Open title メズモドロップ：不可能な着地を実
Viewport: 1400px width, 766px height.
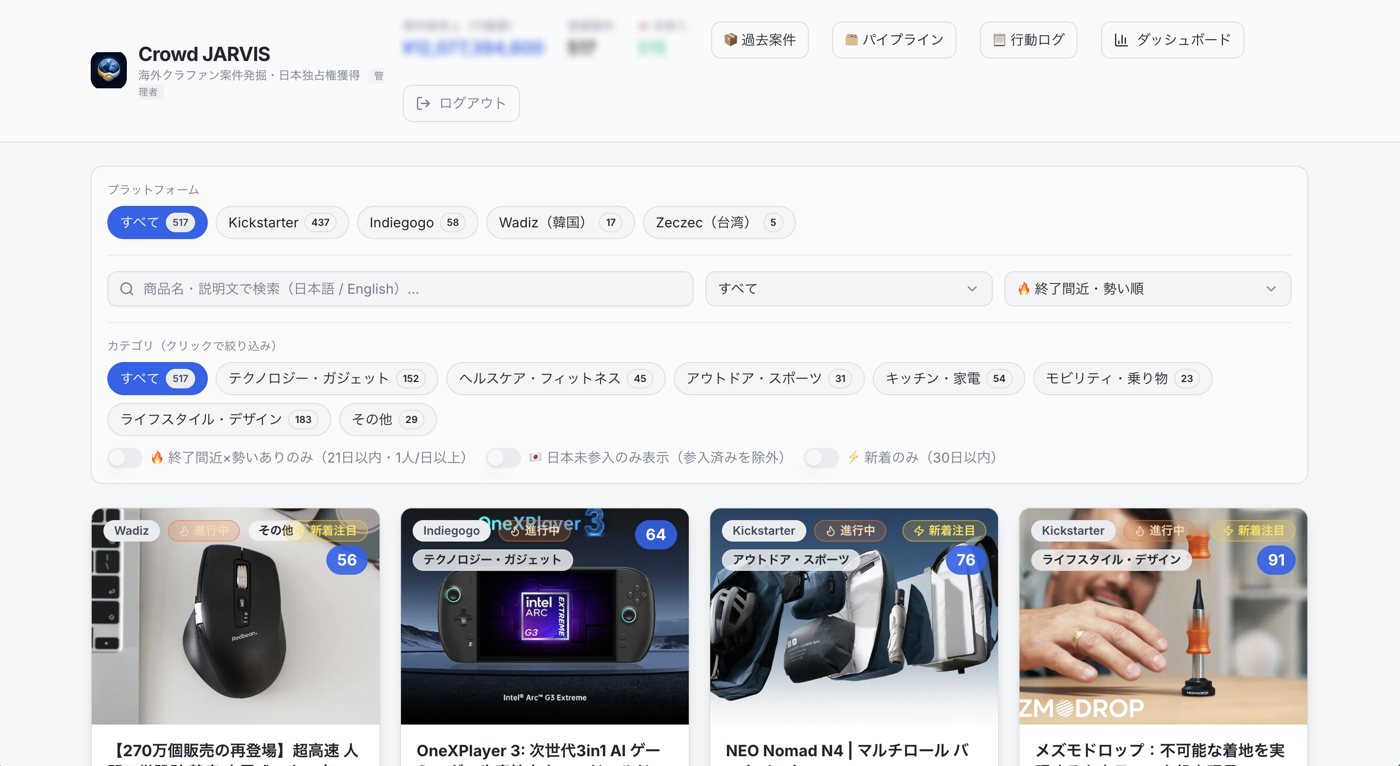(x=1160, y=751)
